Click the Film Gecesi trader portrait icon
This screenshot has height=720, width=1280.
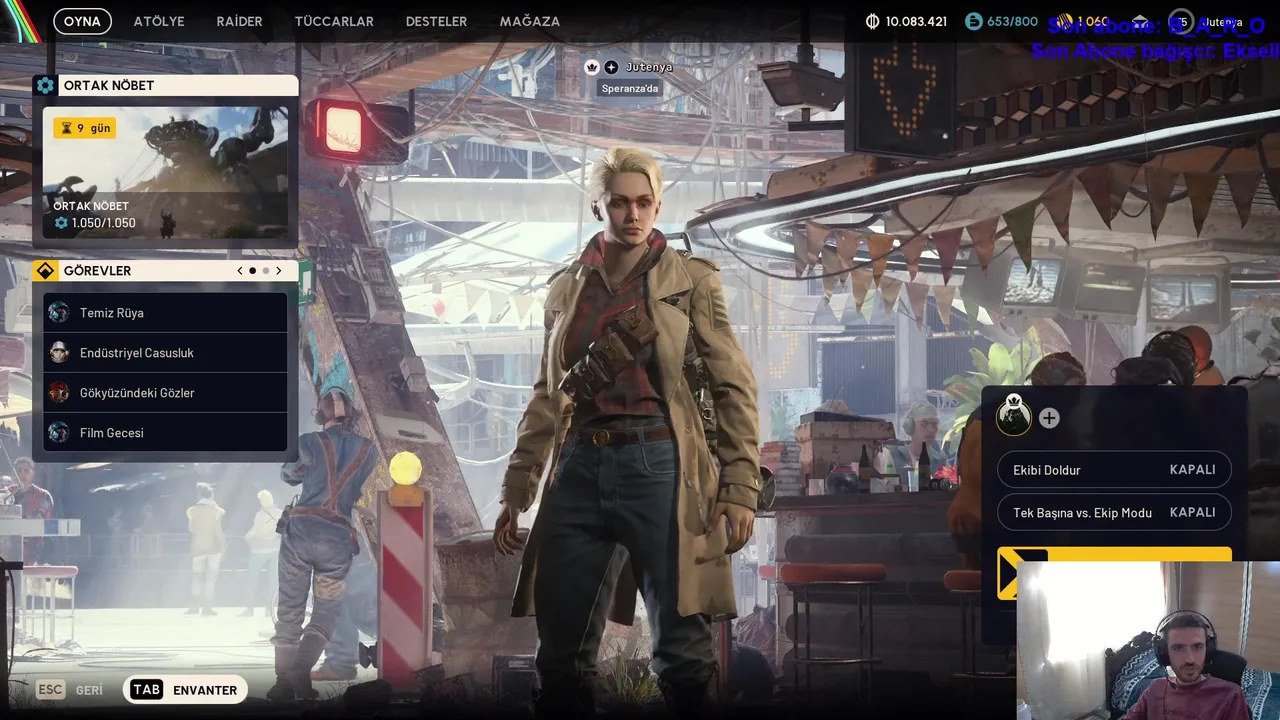point(59,433)
